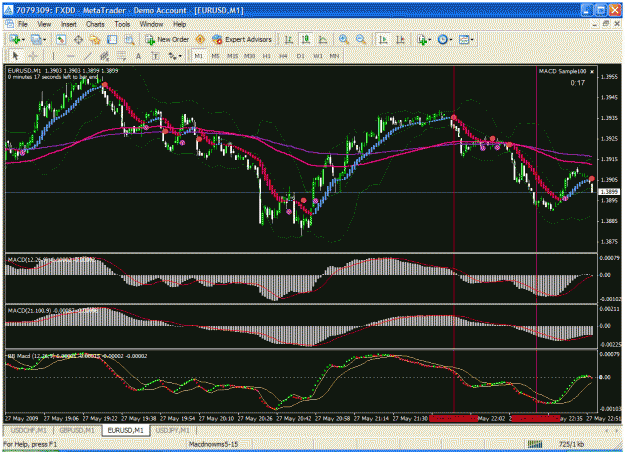Click the Profiles icon in toolbar
Image resolution: width=625 pixels, height=452 pixels.
pos(36,39)
